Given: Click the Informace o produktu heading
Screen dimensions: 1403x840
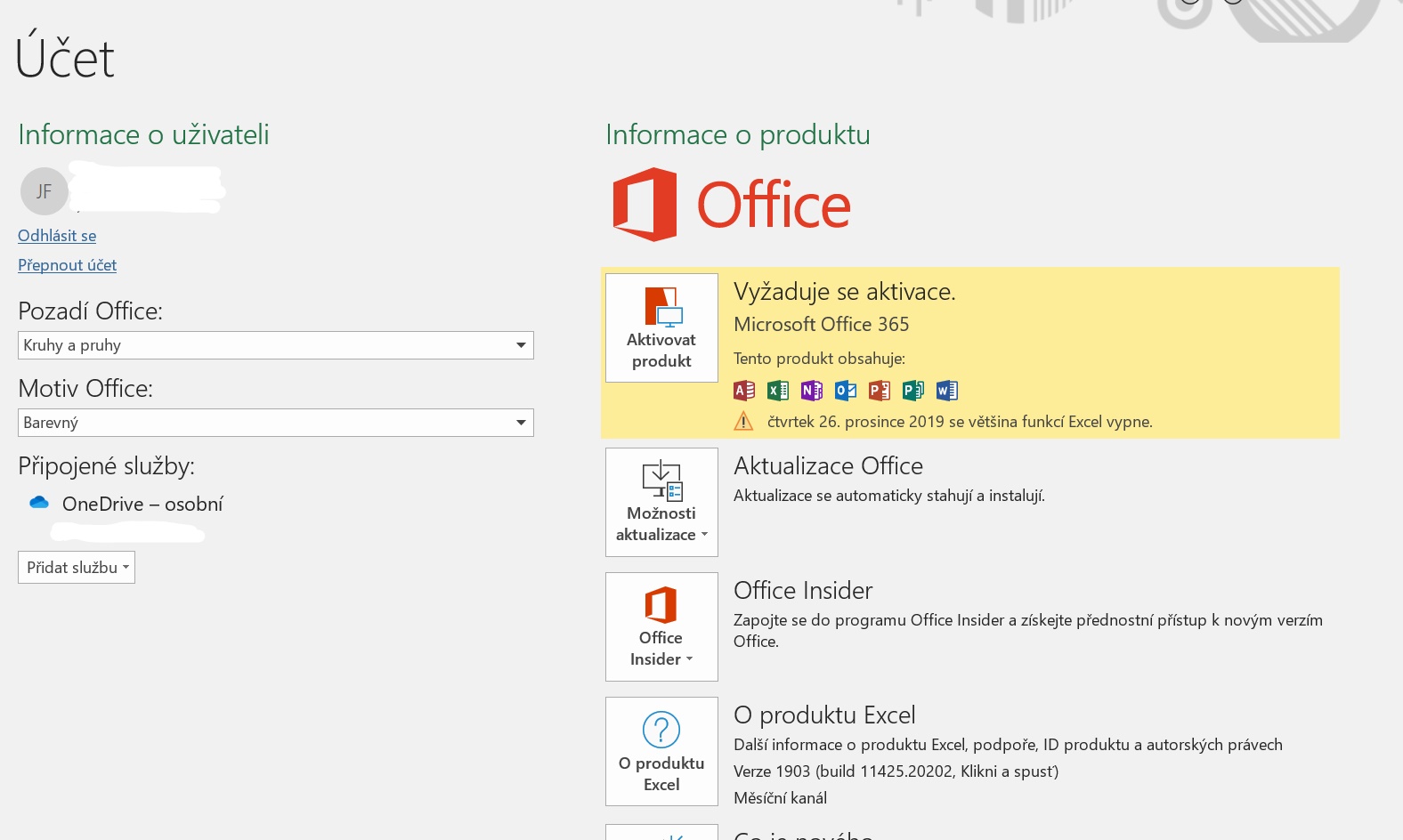Looking at the screenshot, I should pos(738,134).
